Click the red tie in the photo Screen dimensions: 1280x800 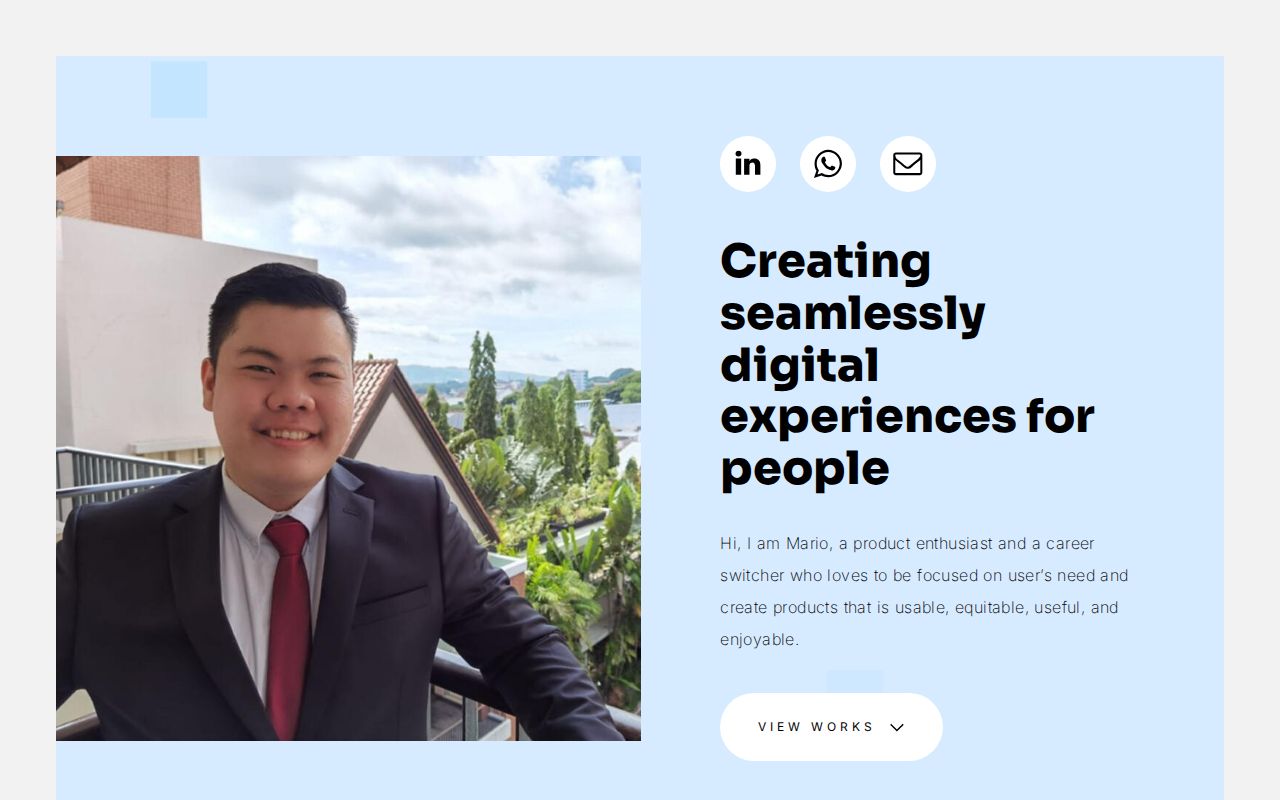pyautogui.click(x=289, y=627)
